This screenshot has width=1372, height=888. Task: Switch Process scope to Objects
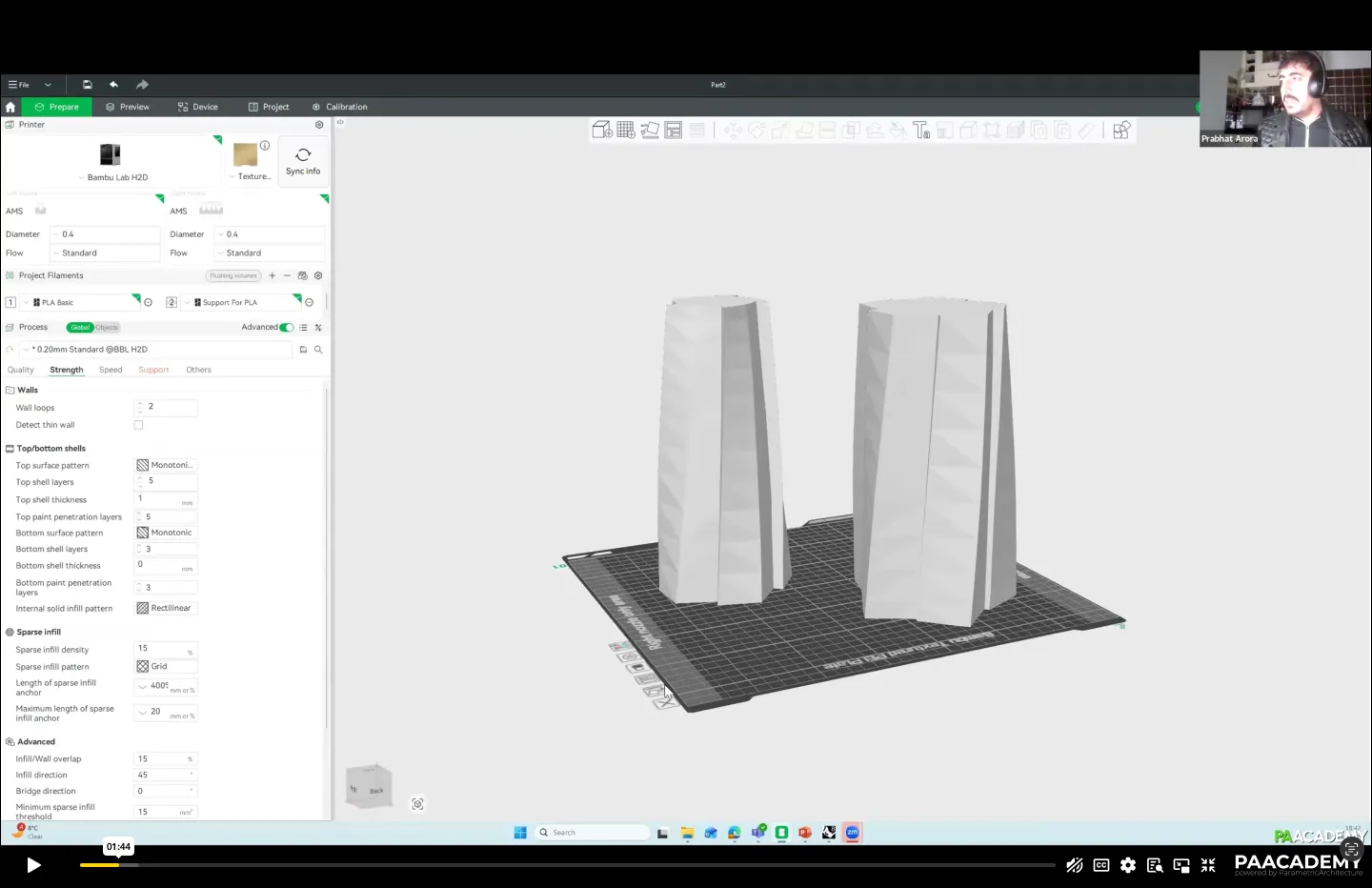point(108,328)
